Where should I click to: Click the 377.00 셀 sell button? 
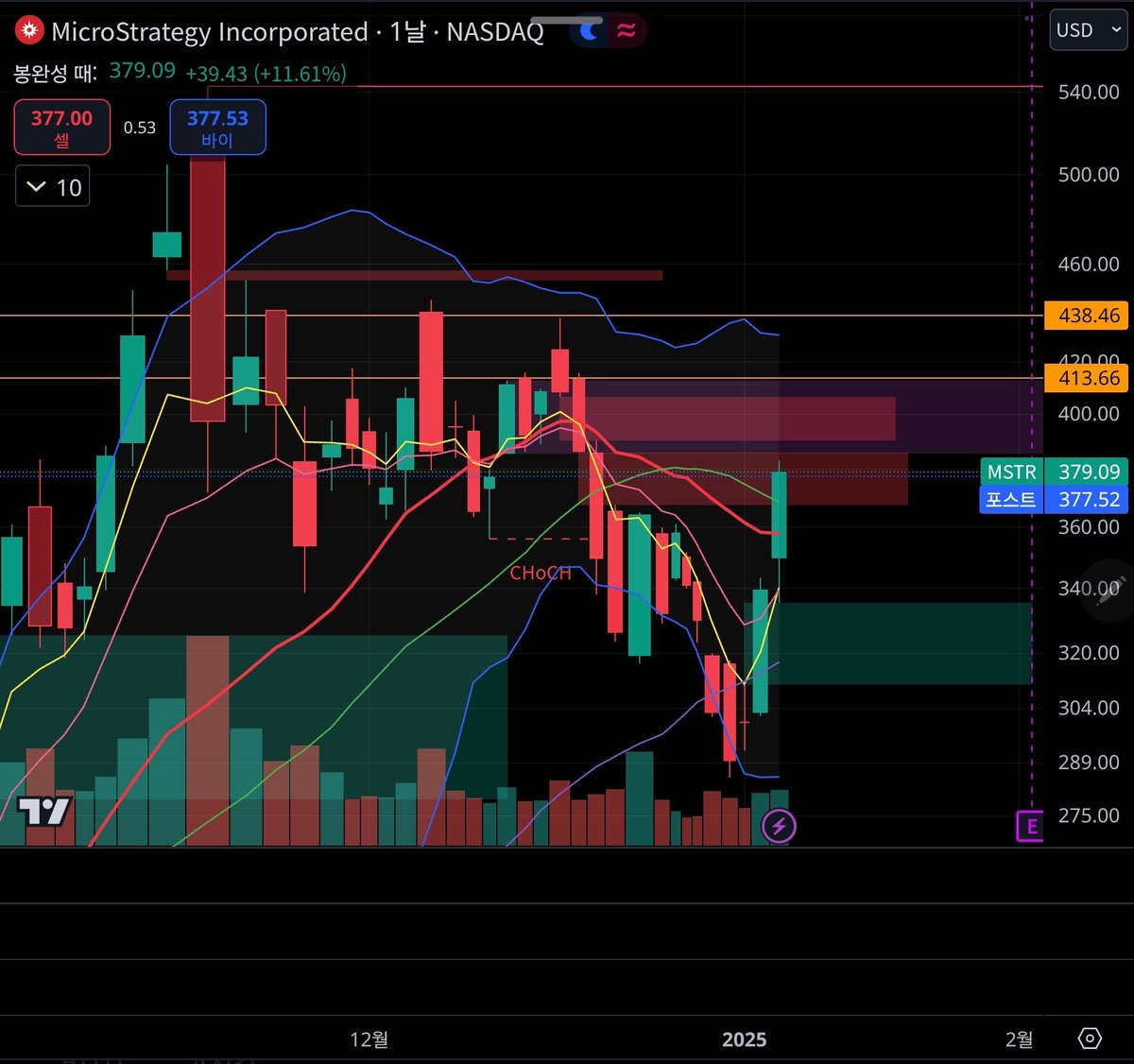coord(61,128)
